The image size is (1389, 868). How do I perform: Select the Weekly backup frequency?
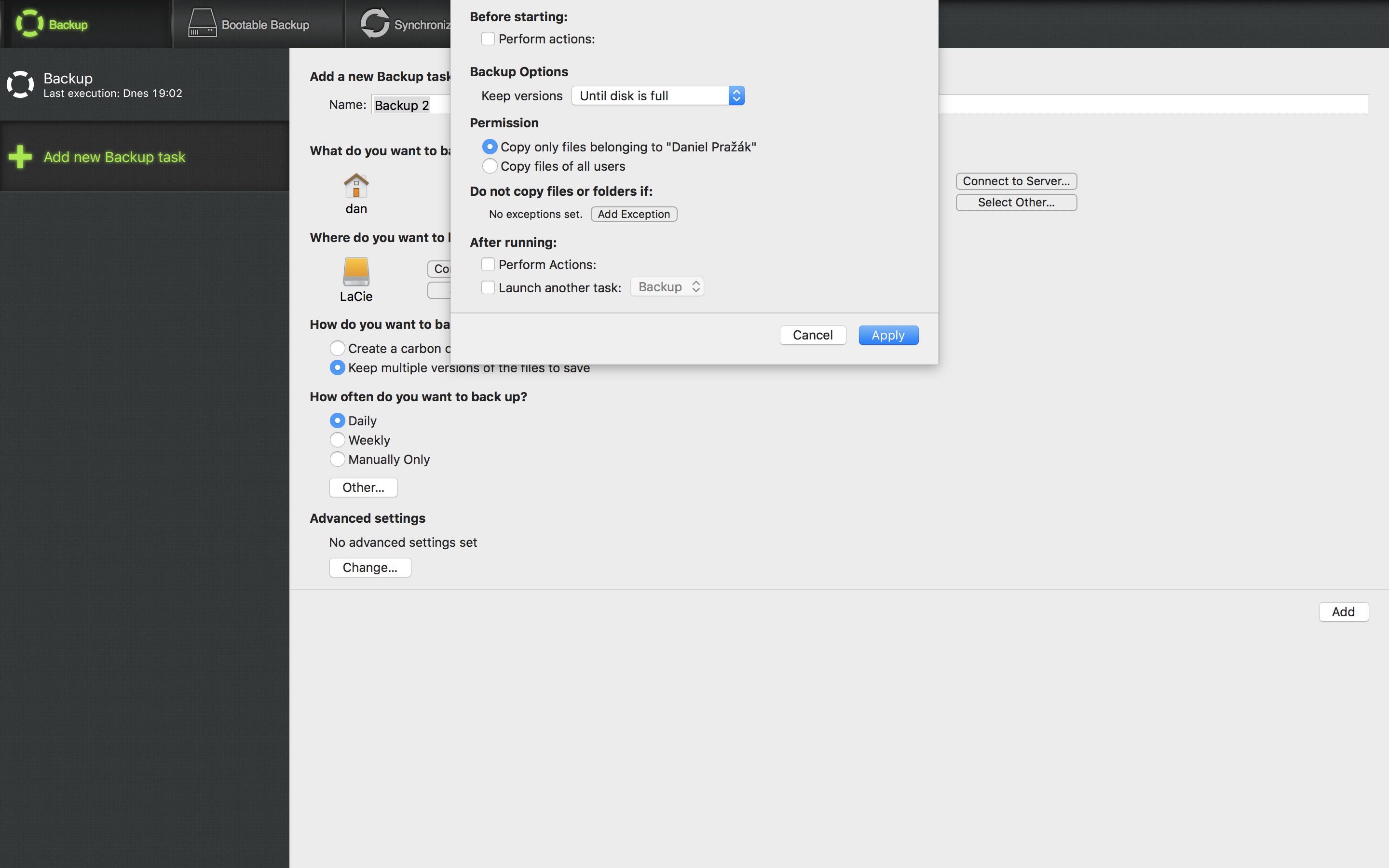[x=338, y=440]
